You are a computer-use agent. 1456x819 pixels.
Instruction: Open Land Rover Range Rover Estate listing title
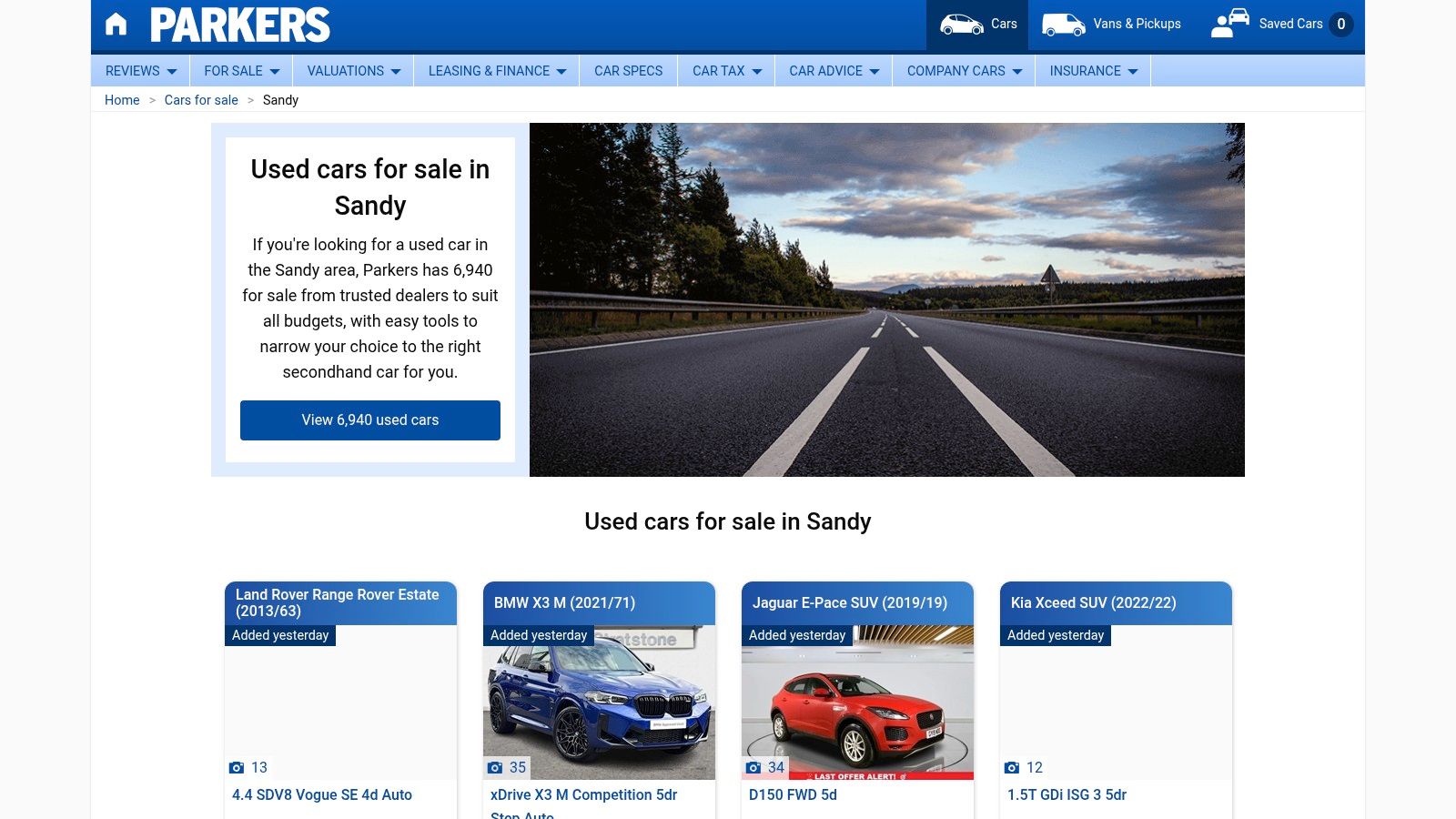point(338,602)
